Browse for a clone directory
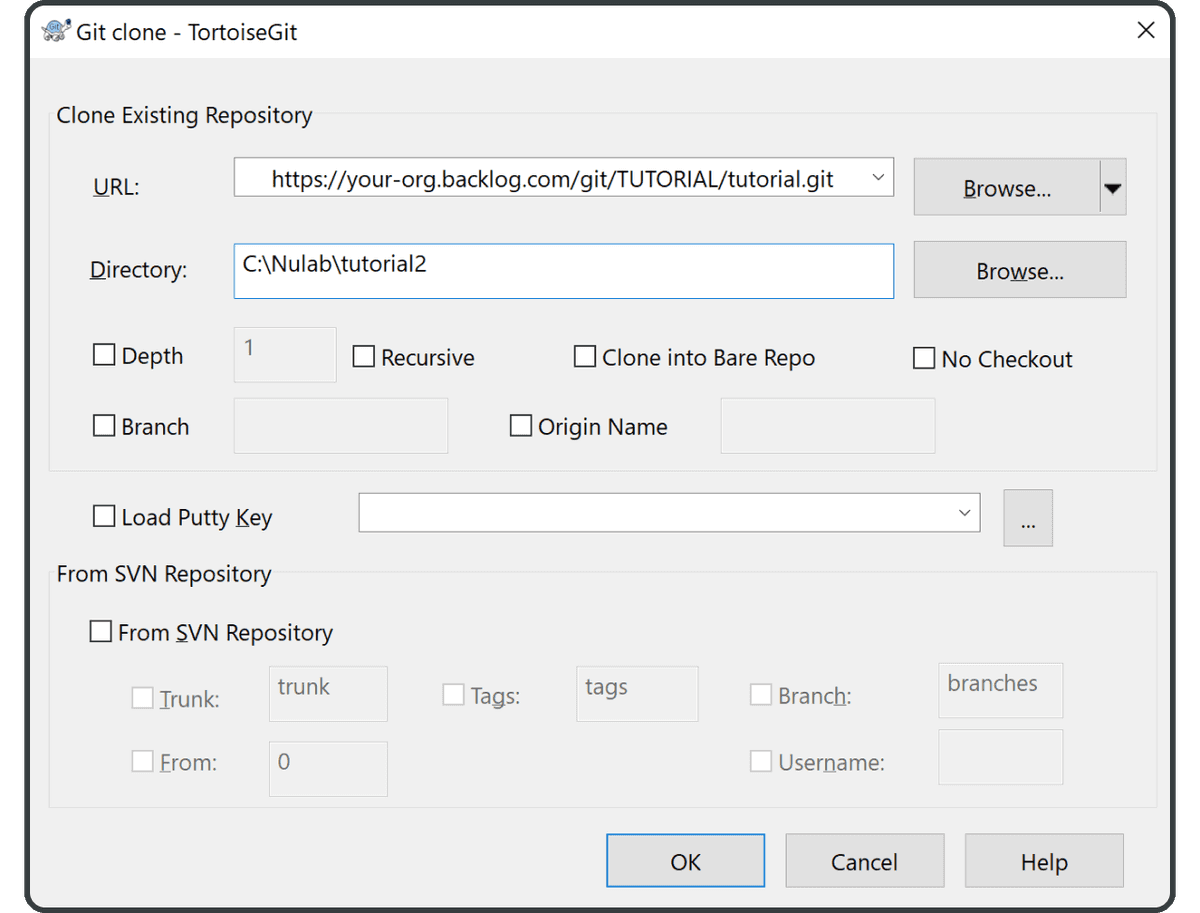 tap(1019, 269)
